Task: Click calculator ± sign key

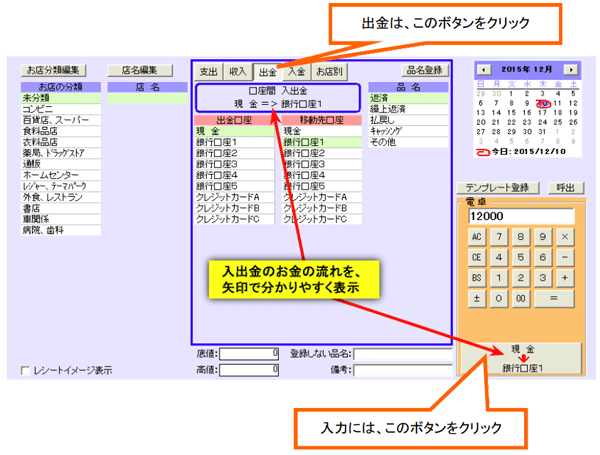Action: point(477,298)
